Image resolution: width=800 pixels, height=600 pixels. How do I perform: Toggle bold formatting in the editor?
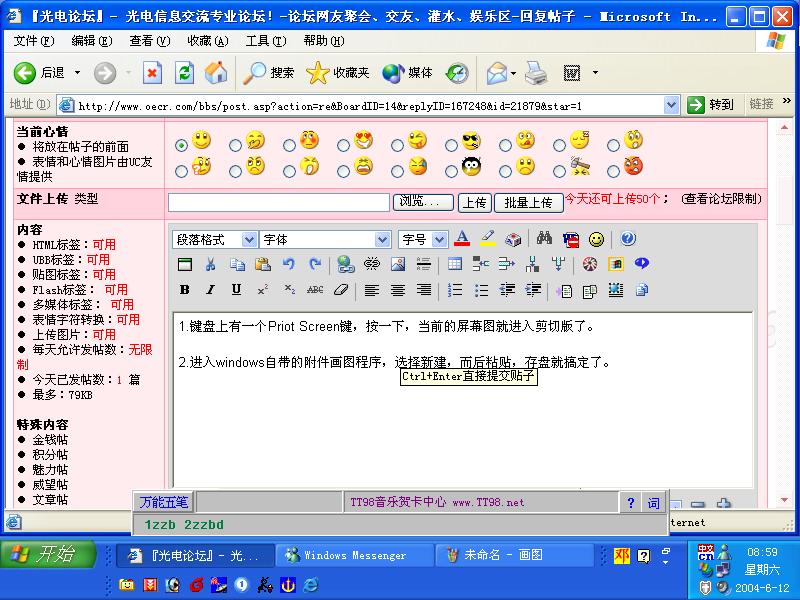[185, 290]
